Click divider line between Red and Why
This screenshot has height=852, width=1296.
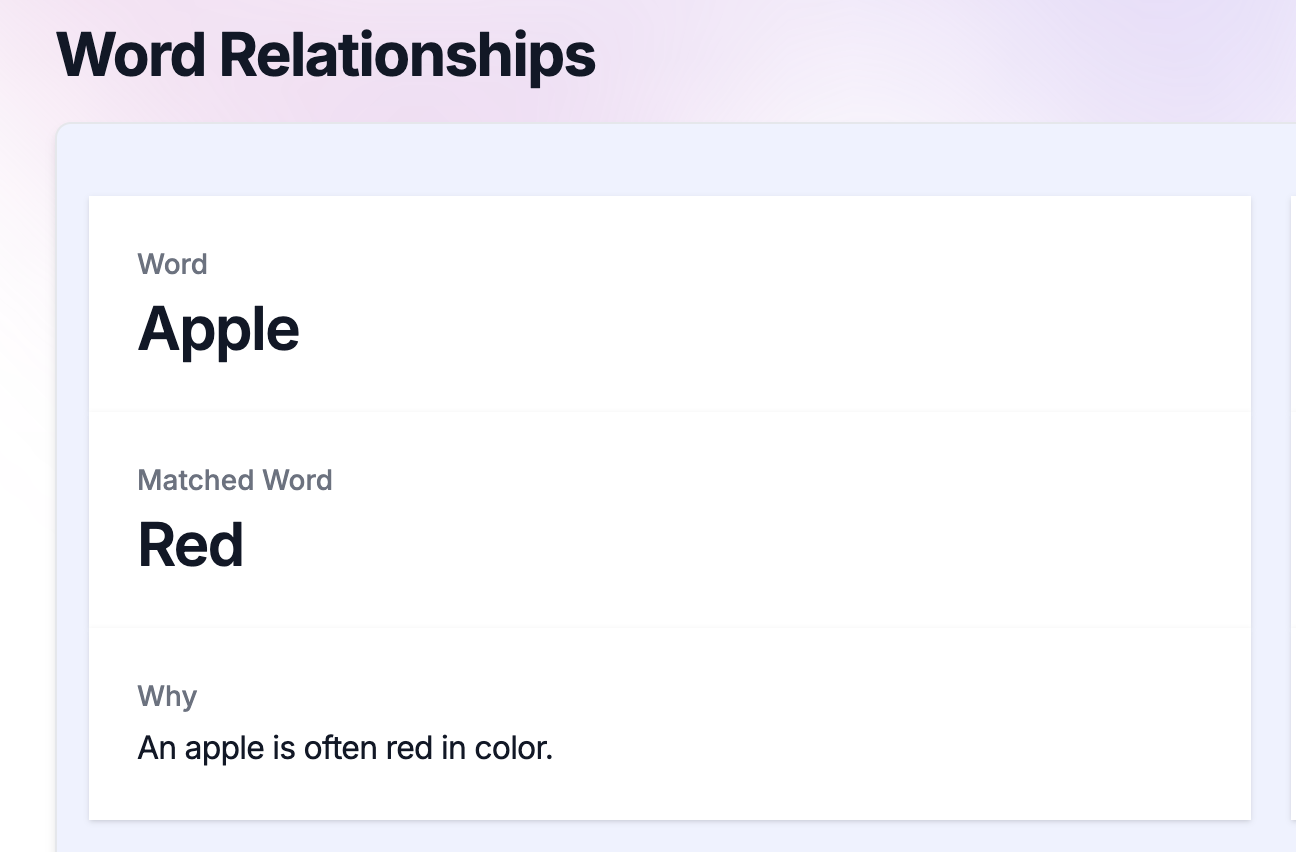(670, 627)
